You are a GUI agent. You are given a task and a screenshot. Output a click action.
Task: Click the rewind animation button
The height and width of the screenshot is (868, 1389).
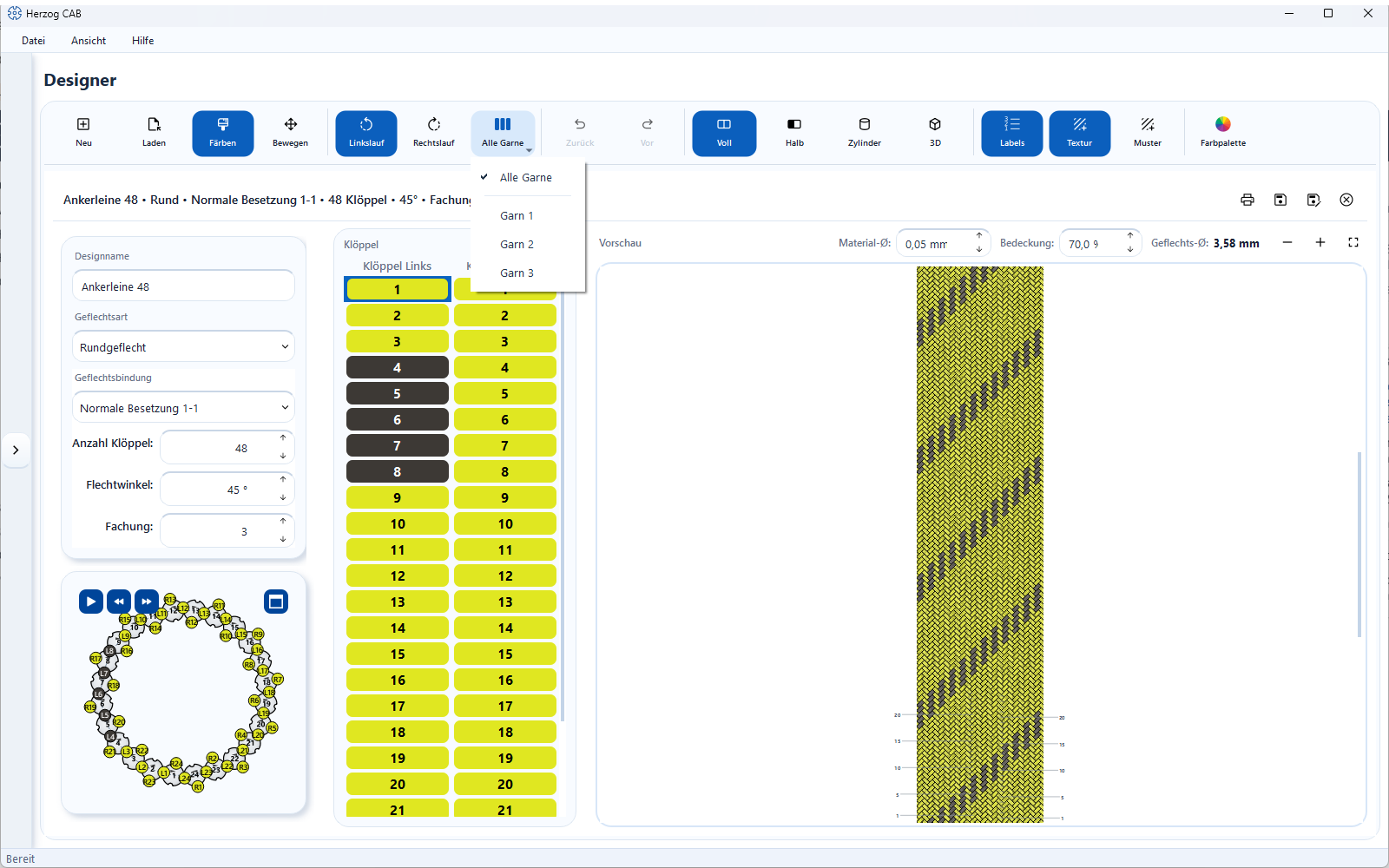pos(119,602)
